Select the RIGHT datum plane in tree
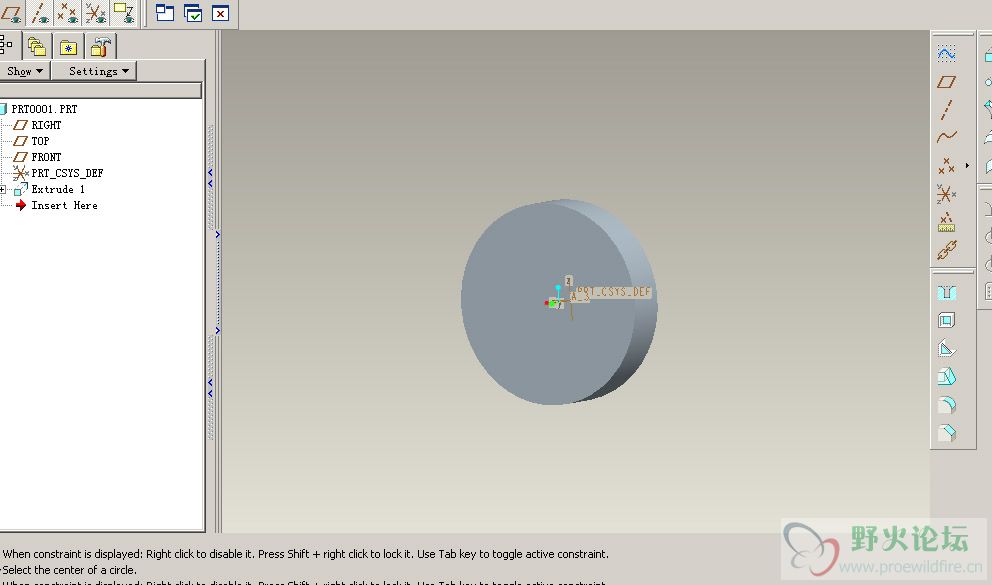This screenshot has height=585, width=992. pos(46,125)
